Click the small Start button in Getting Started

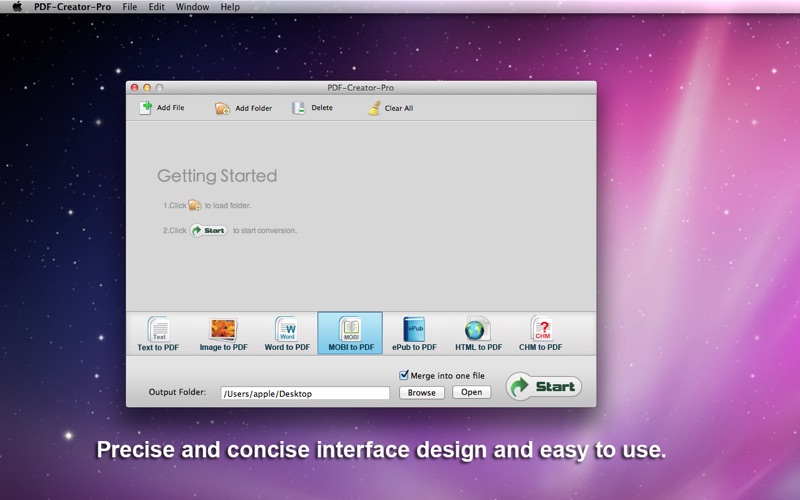pyautogui.click(x=209, y=231)
